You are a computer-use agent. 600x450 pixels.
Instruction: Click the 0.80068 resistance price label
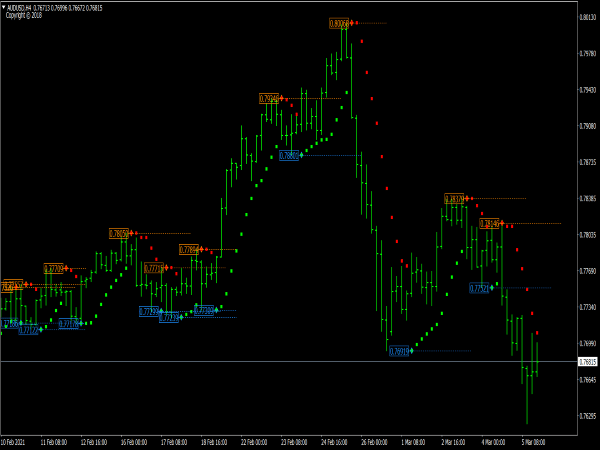pos(339,23)
